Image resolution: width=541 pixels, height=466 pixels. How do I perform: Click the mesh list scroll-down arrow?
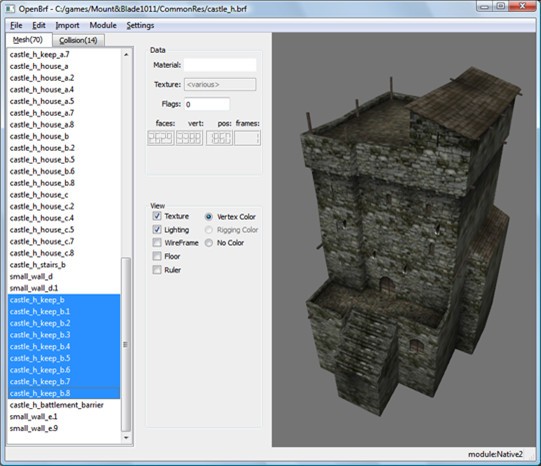tap(126, 437)
